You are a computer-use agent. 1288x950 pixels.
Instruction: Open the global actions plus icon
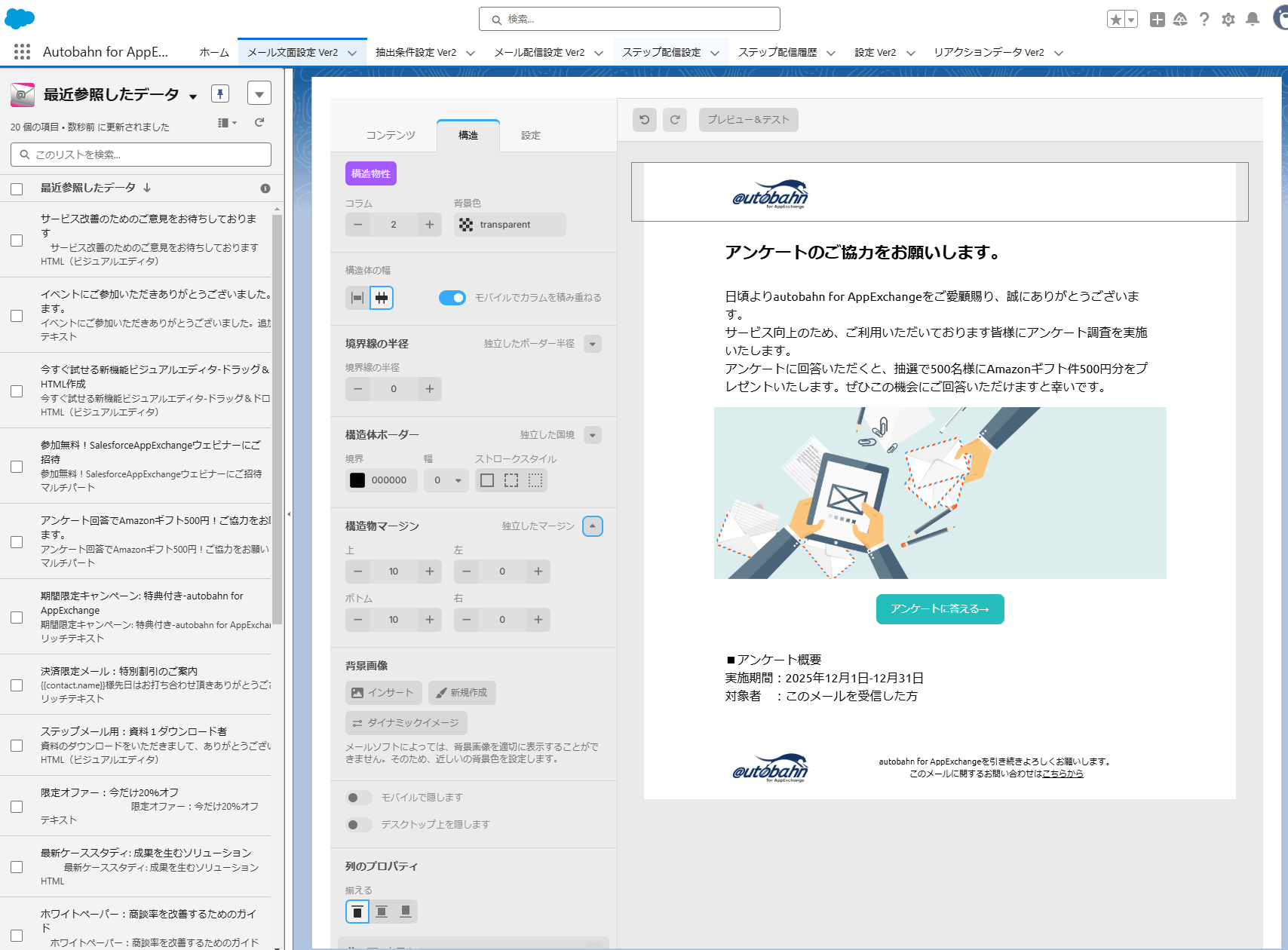[1157, 20]
